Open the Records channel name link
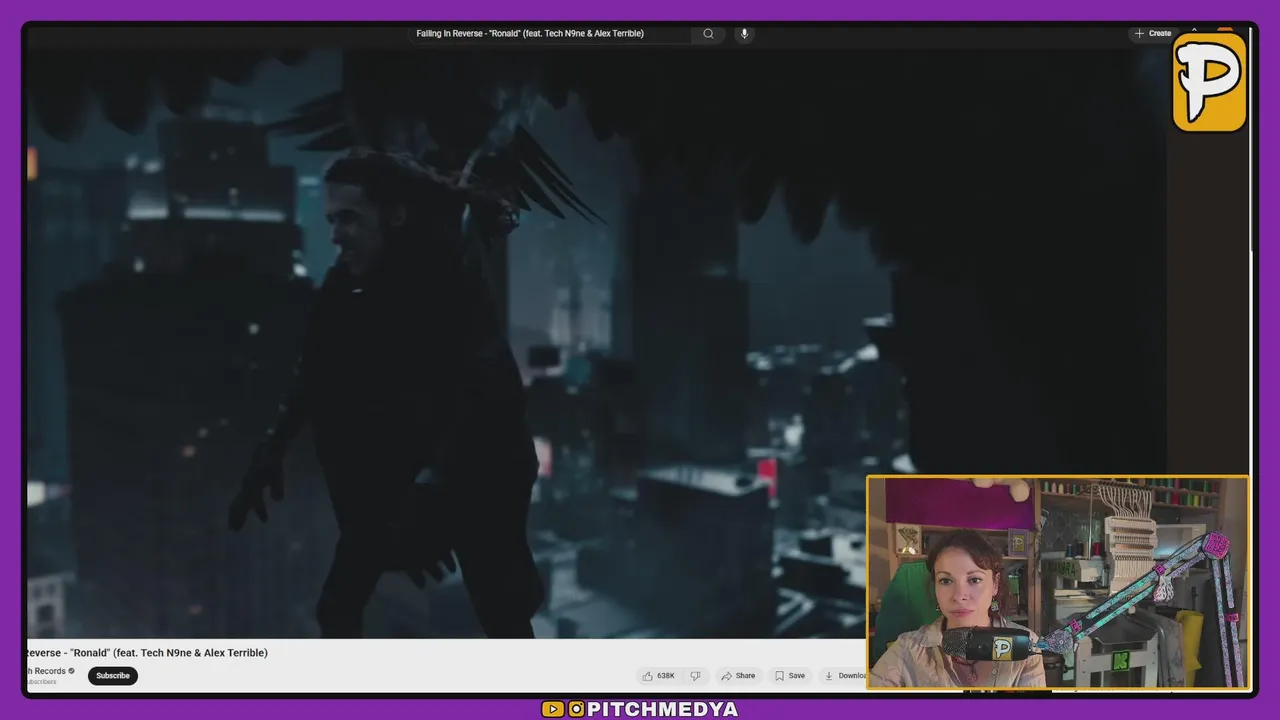The width and height of the screenshot is (1280, 720). click(x=46, y=671)
